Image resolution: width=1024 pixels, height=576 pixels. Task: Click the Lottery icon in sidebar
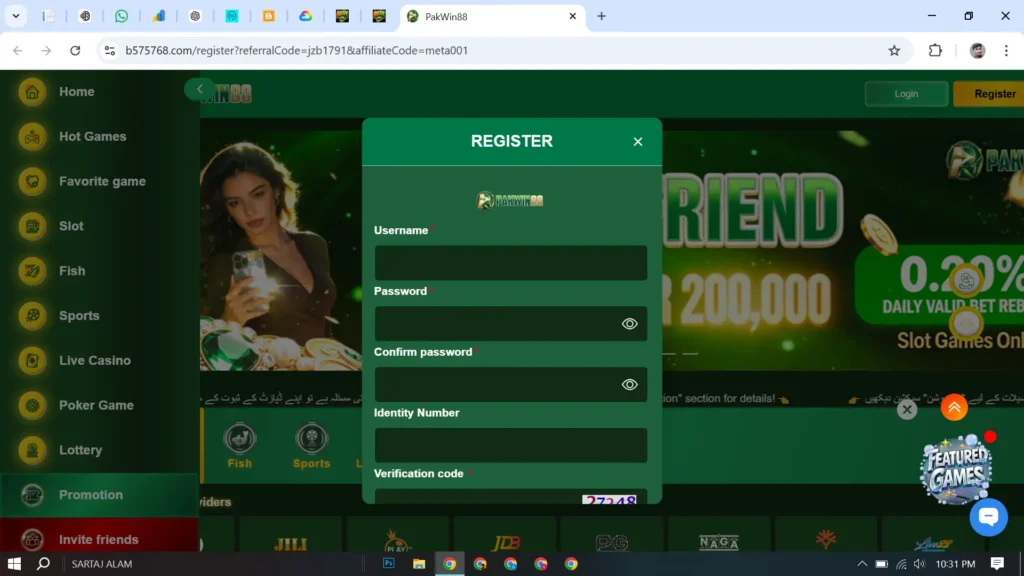32,450
